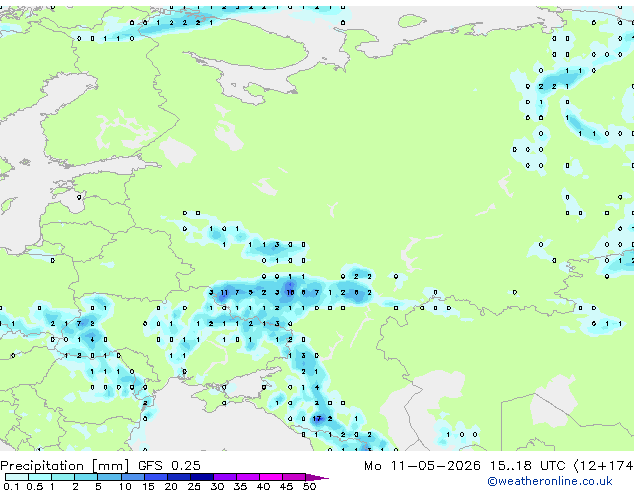Choose the 40–45 mm magenta legend swatch
Viewport: 634px width, 490px height.
(271, 477)
